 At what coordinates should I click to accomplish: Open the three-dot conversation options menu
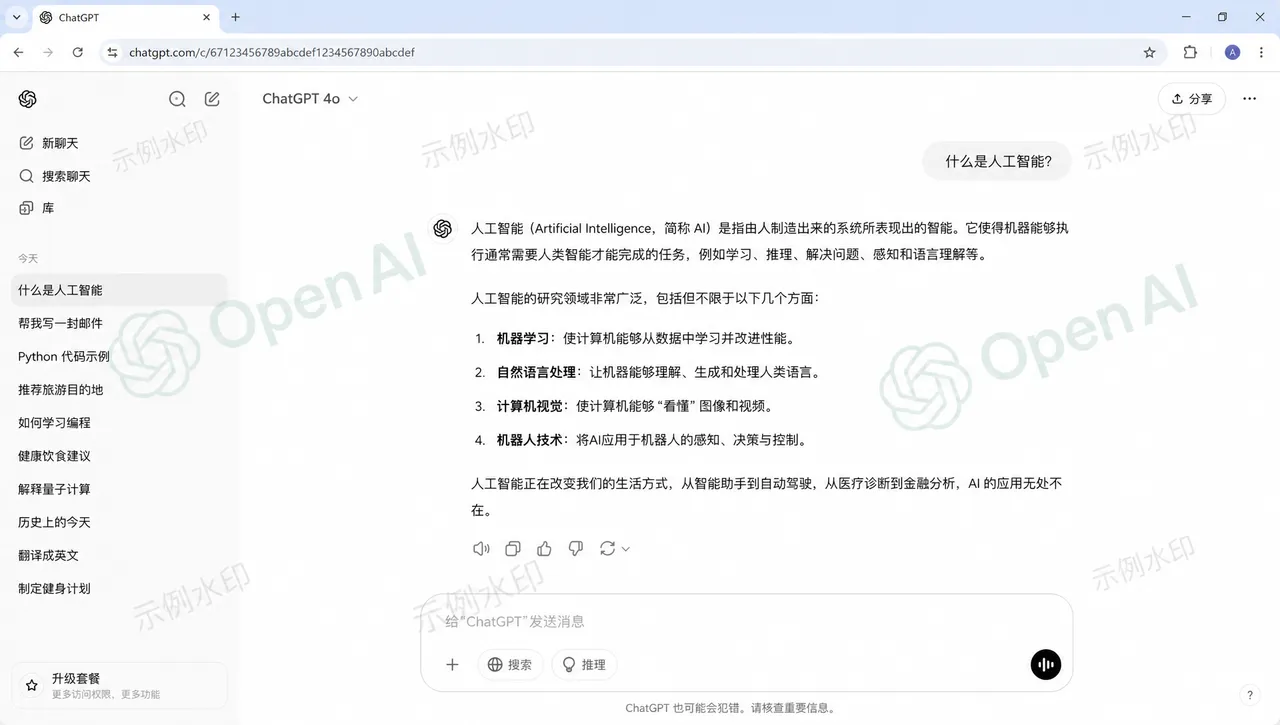pos(1249,99)
